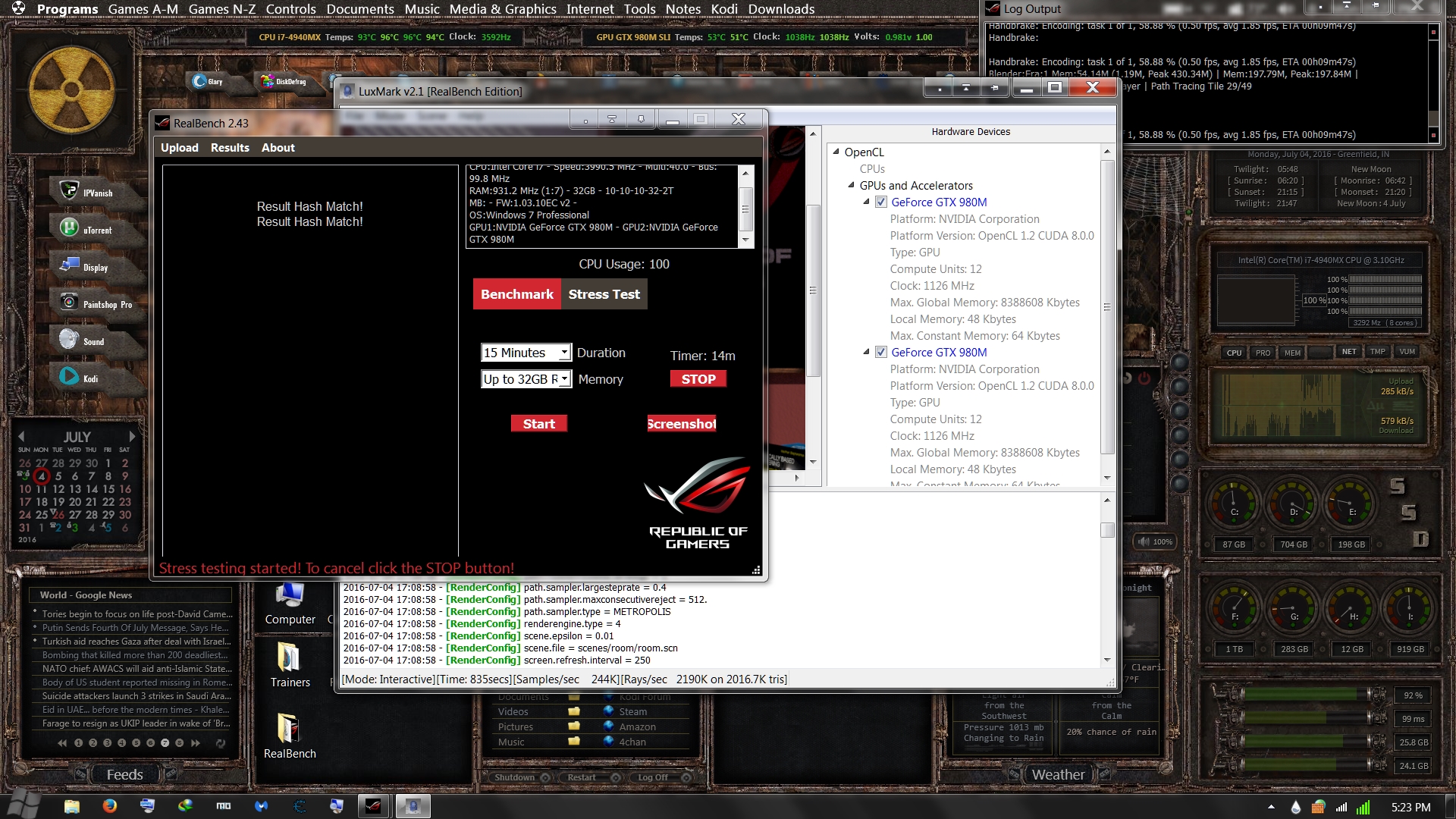Click the radioactive emblem widget

[x=72, y=89]
